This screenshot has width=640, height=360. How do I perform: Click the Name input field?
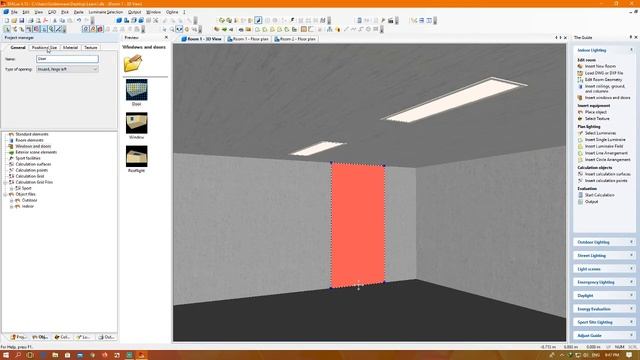point(67,59)
